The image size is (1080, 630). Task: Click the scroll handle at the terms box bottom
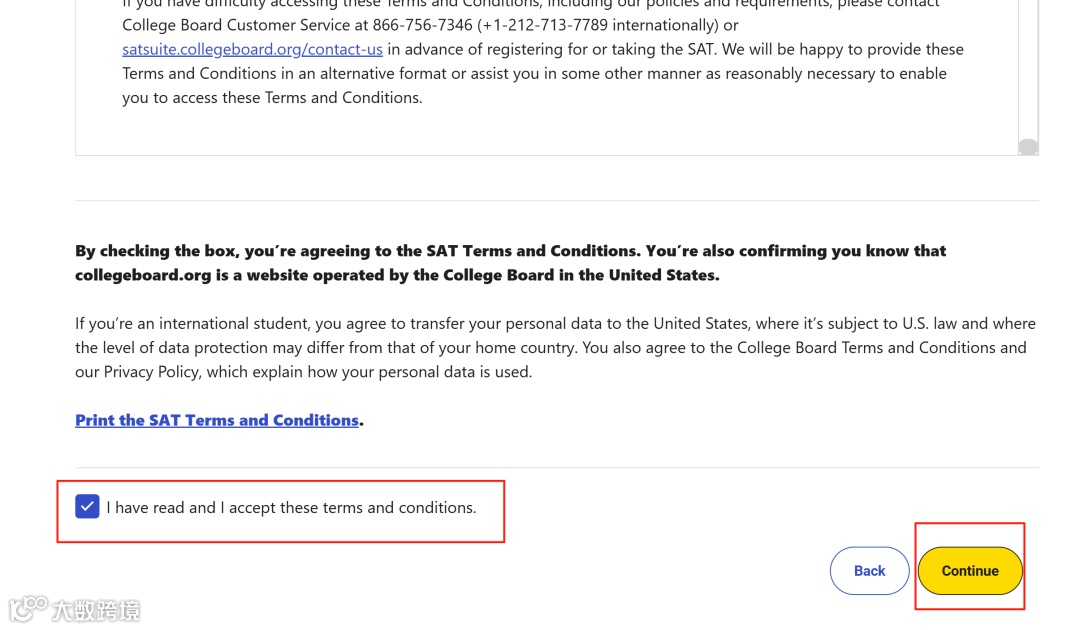coord(1028,147)
